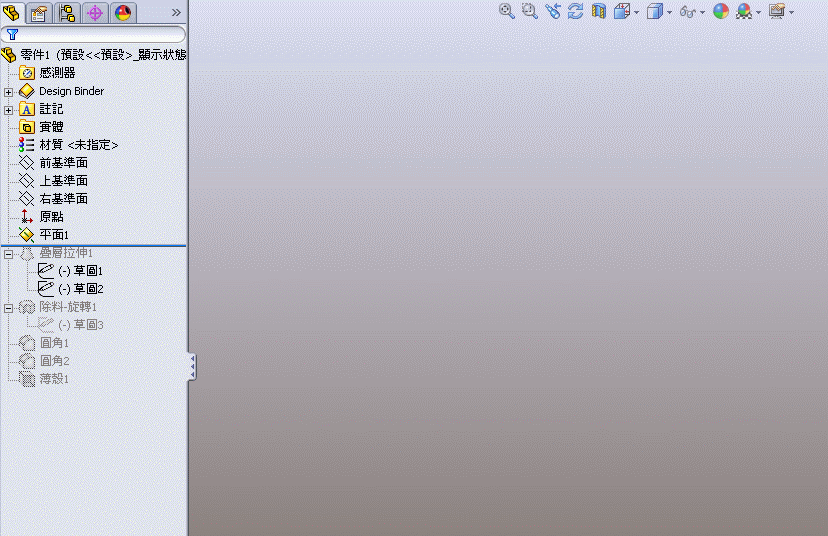Select the 零件1 root part item

pyautogui.click(x=94, y=54)
